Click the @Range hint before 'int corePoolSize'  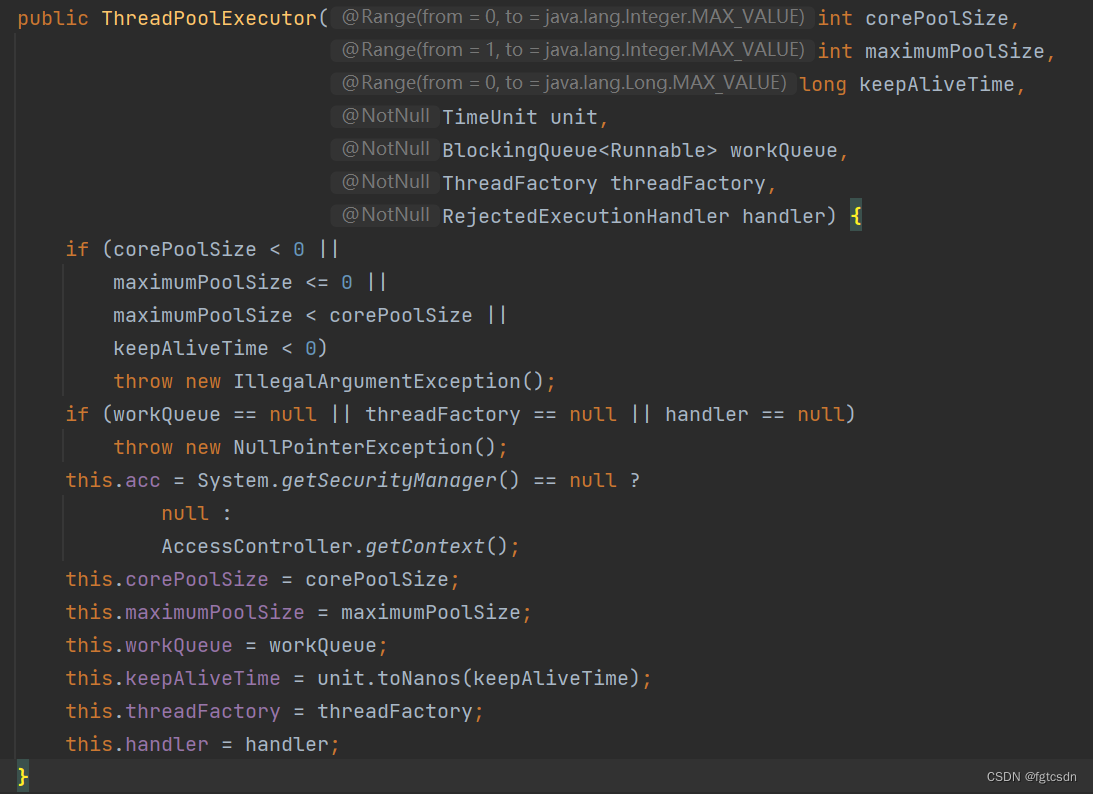tap(572, 17)
